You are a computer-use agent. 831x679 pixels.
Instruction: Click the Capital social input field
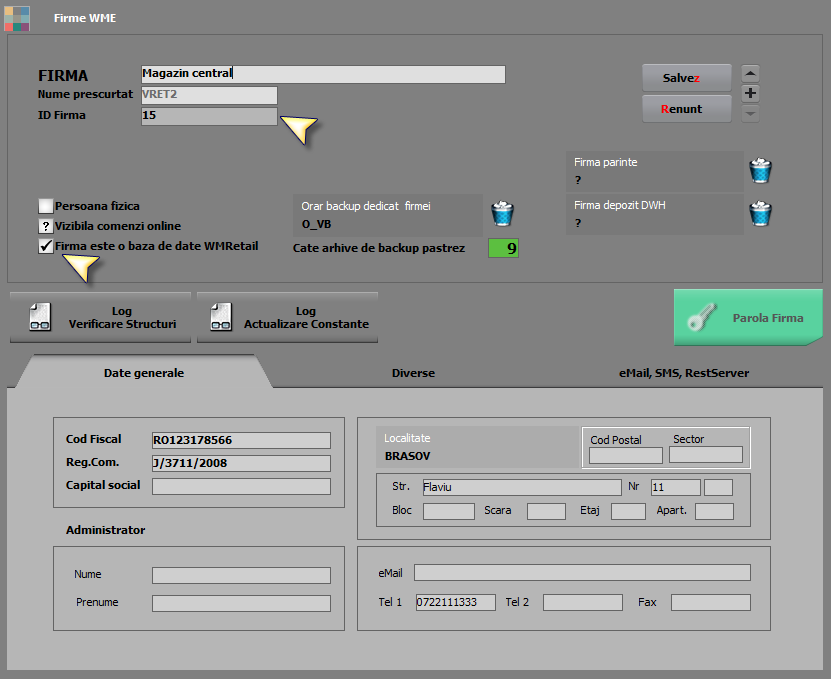[241, 487]
